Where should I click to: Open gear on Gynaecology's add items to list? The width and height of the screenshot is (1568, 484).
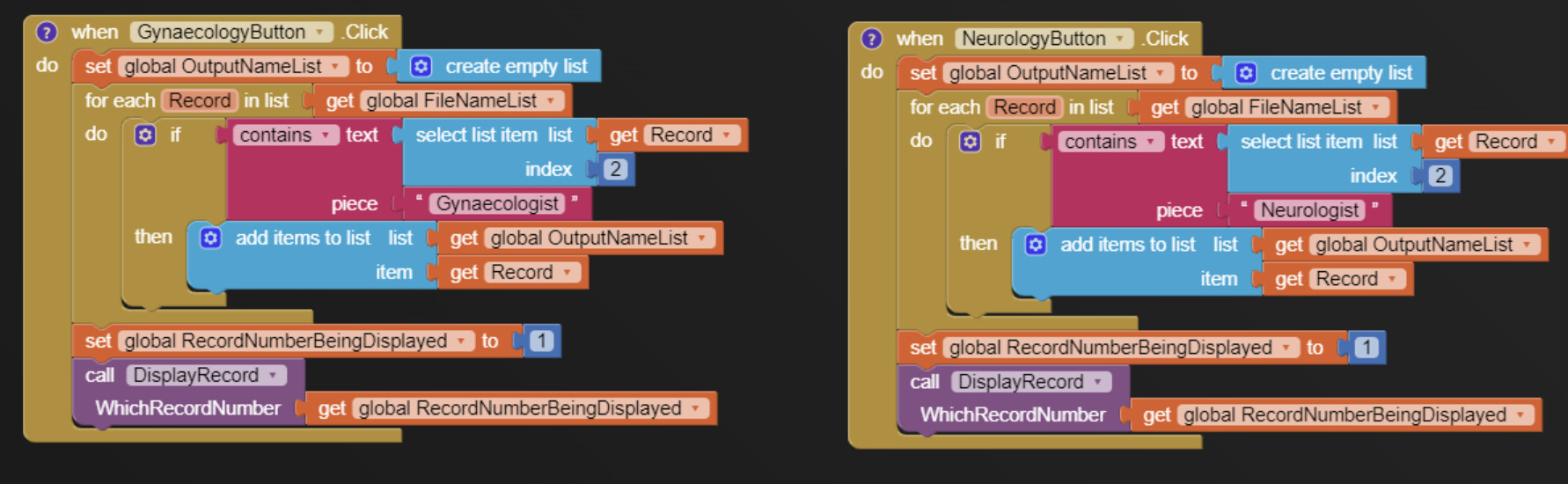(210, 238)
